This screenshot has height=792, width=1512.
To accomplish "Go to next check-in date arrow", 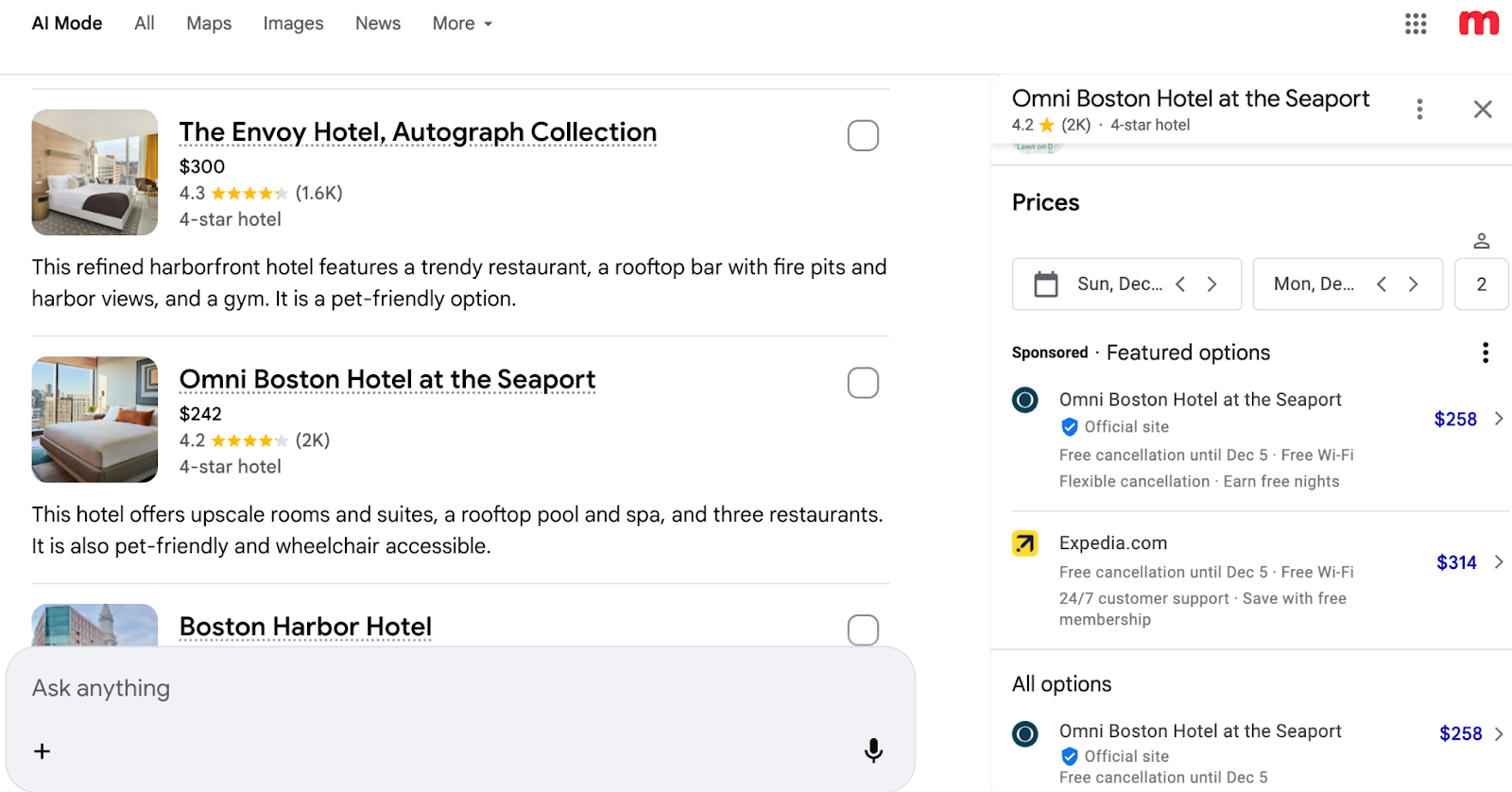I will click(1212, 284).
